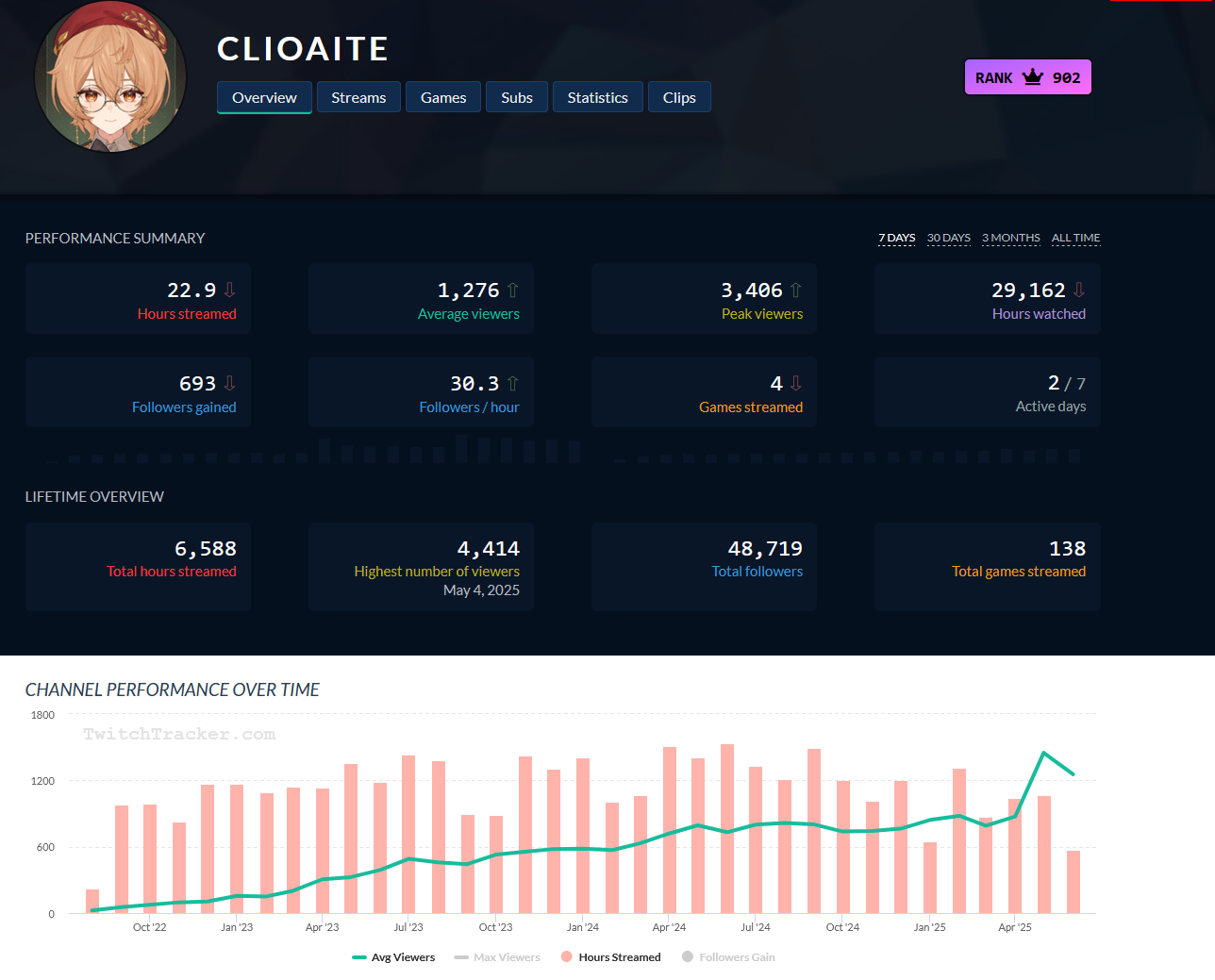Select the 3 MONTHS period filter
1215x980 pixels.
pos(1011,238)
